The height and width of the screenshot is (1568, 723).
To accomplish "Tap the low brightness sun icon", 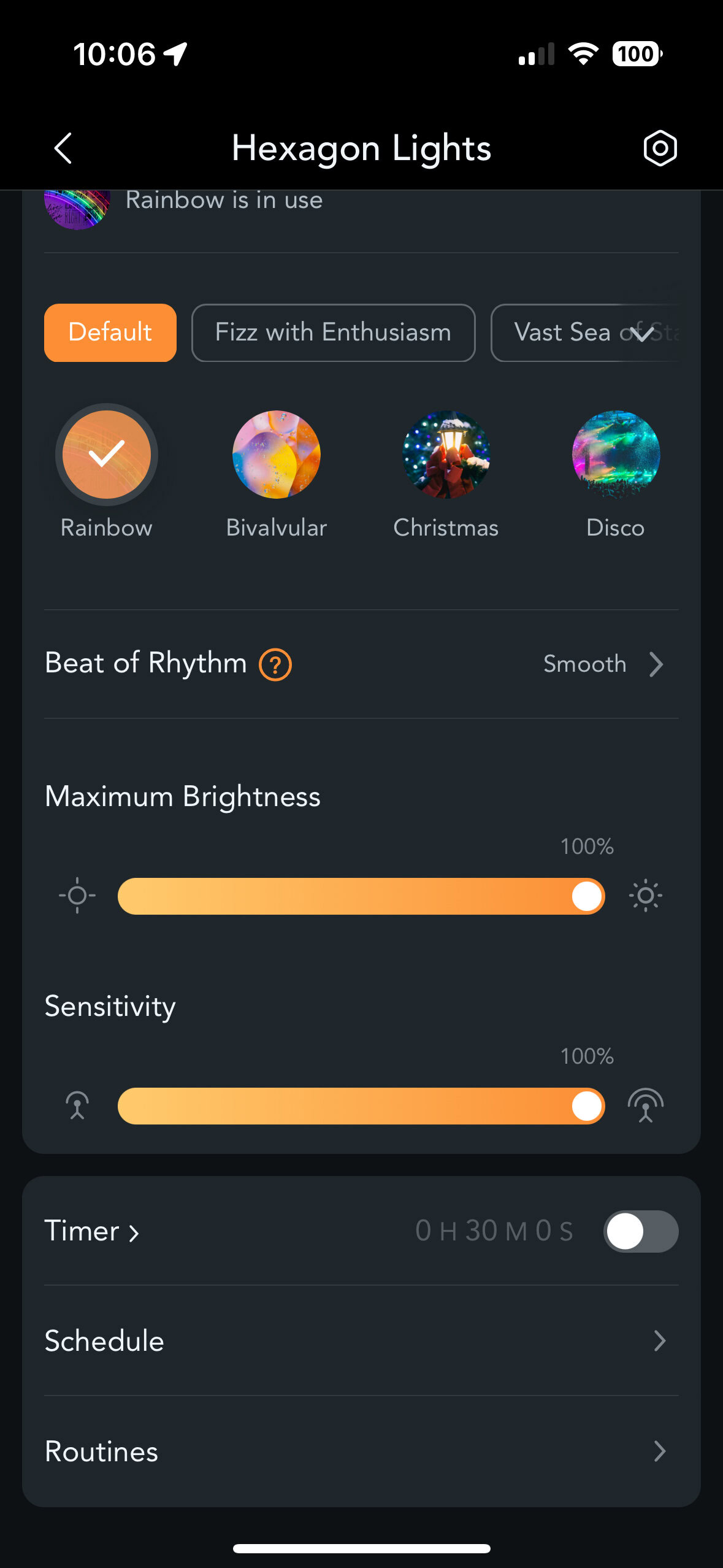I will (77, 896).
